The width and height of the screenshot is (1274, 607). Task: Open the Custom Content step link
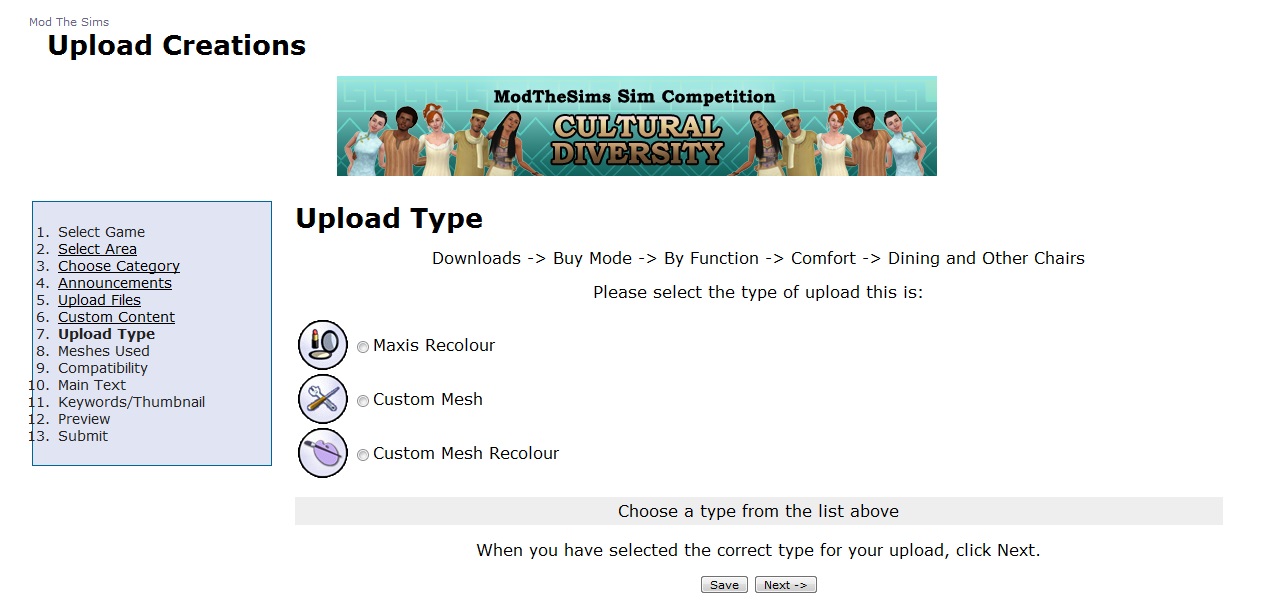[x=116, y=317]
